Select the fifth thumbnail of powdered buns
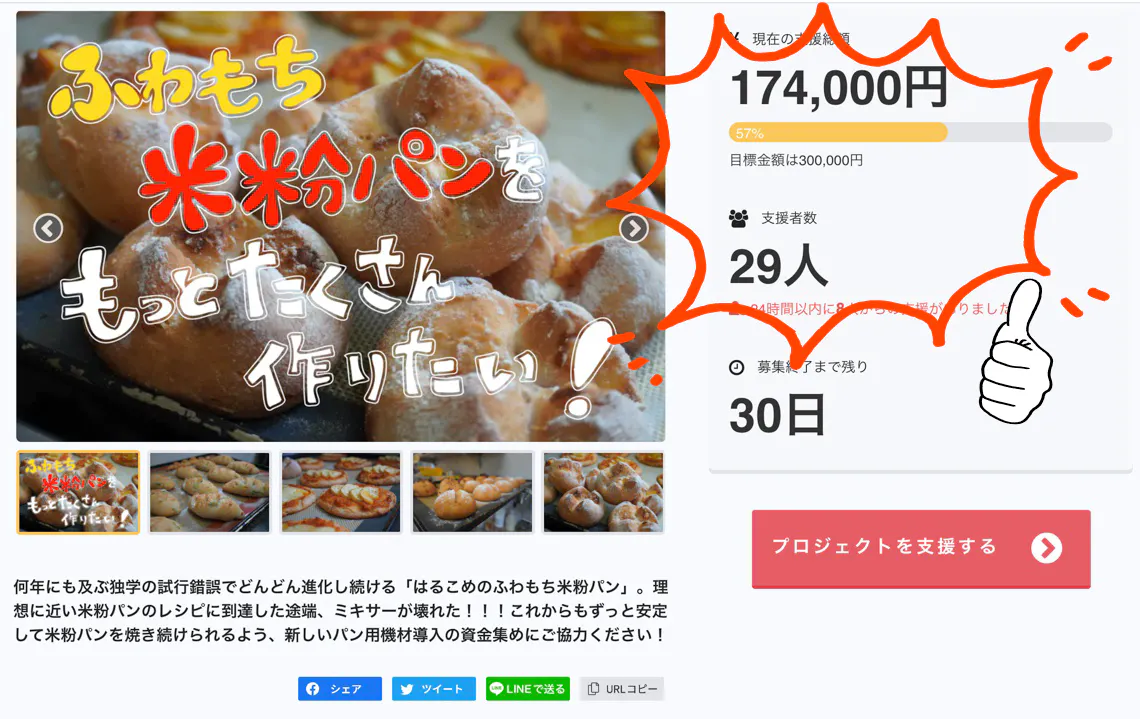Screen dimensions: 1140x719 [x=603, y=493]
